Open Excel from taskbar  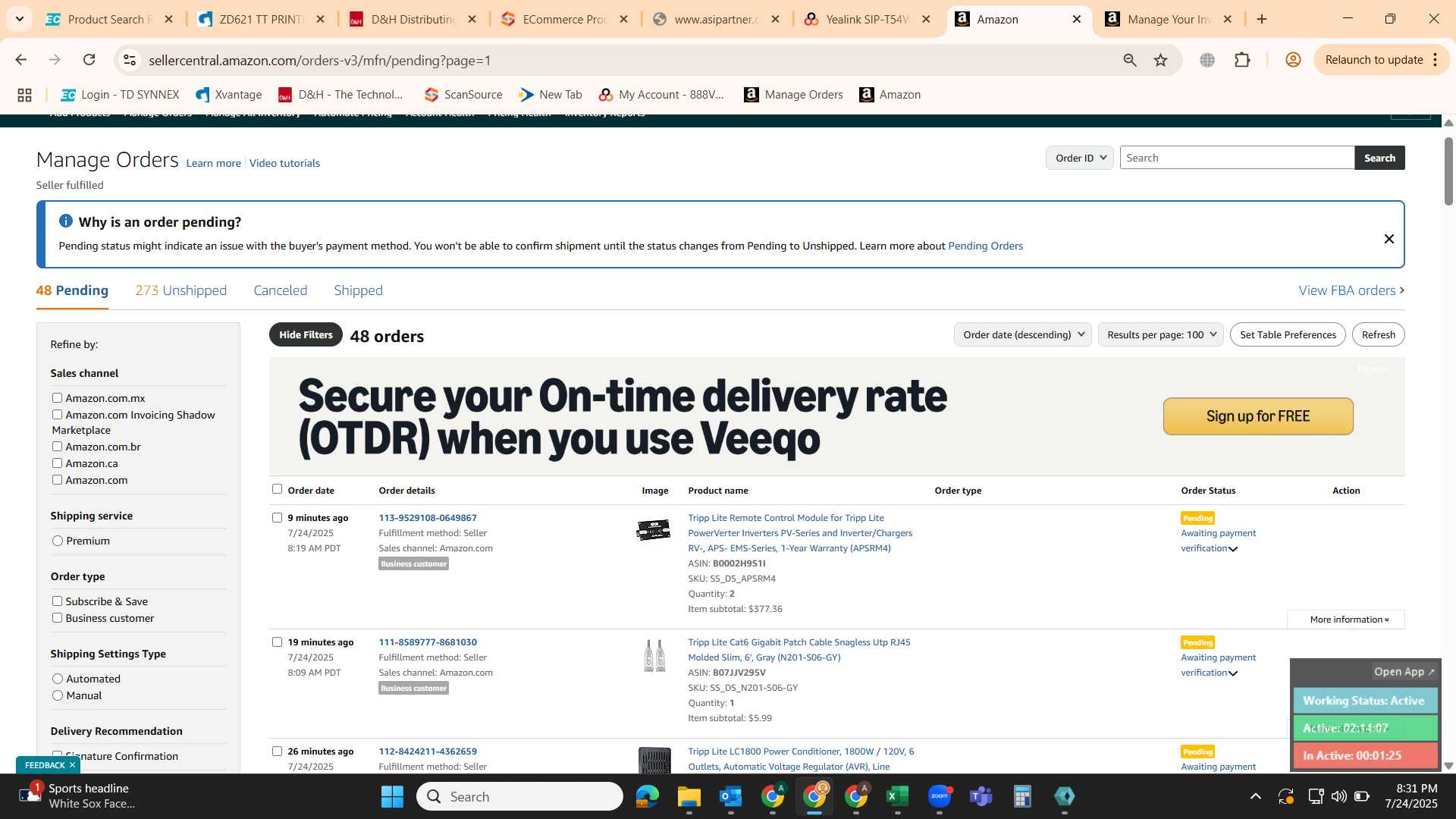coord(897,796)
